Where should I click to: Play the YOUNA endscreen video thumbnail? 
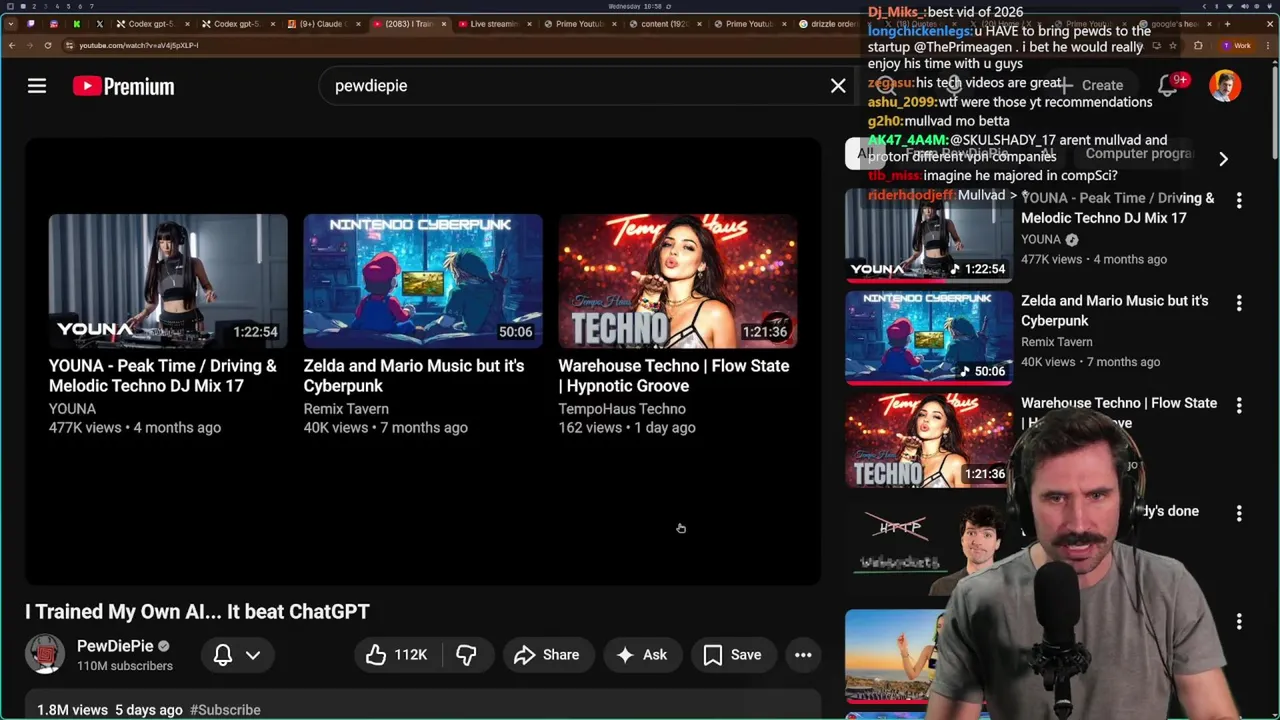coord(168,281)
